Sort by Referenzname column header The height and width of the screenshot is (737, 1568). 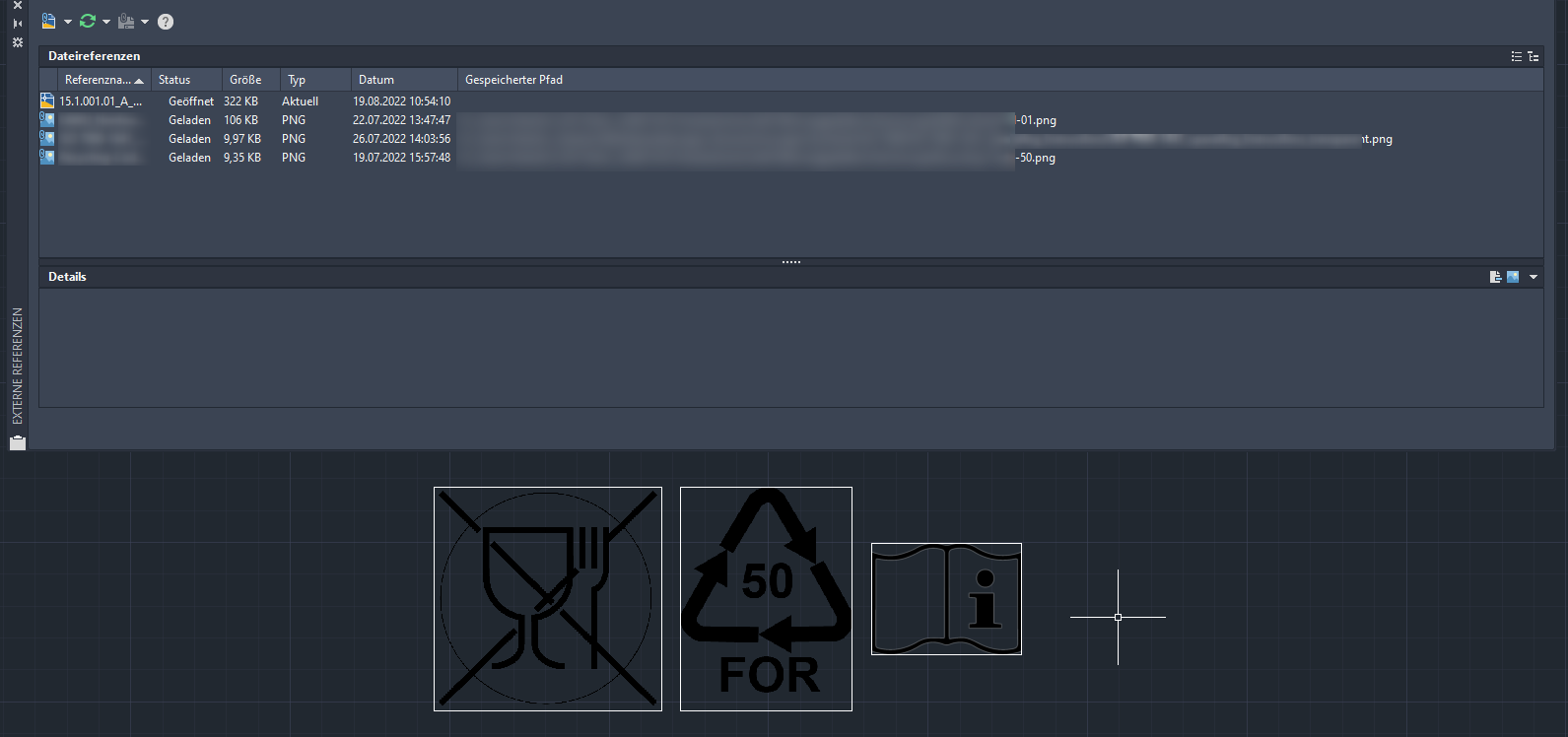(x=103, y=80)
